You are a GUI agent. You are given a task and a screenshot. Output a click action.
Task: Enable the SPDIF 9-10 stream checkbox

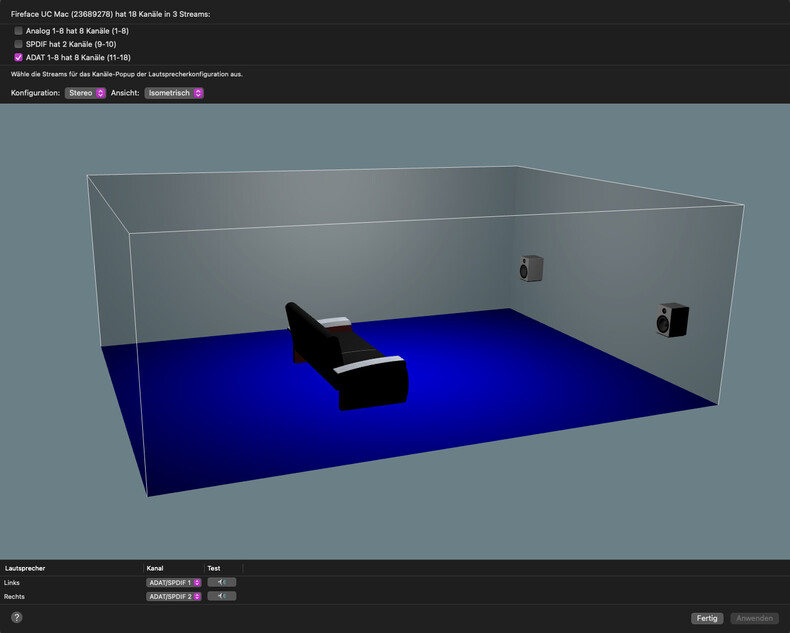click(19, 44)
